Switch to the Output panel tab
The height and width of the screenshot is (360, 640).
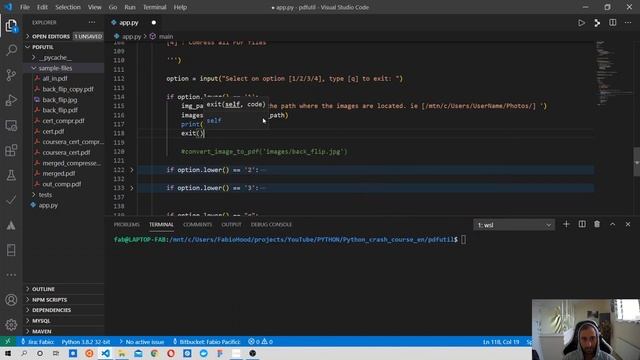coord(231,224)
